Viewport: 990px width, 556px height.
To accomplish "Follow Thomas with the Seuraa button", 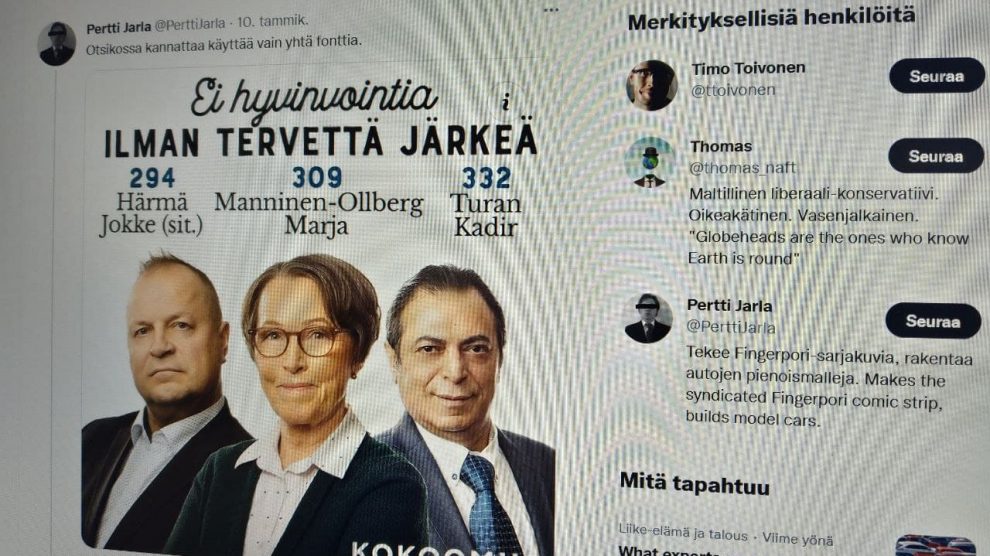I will tap(936, 156).
